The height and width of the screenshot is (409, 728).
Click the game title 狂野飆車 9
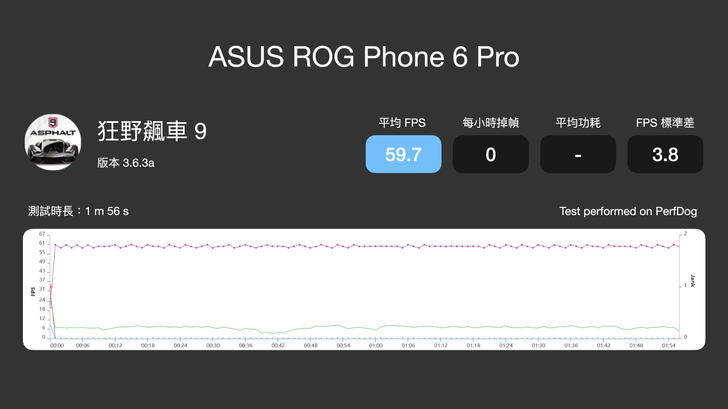click(x=151, y=131)
